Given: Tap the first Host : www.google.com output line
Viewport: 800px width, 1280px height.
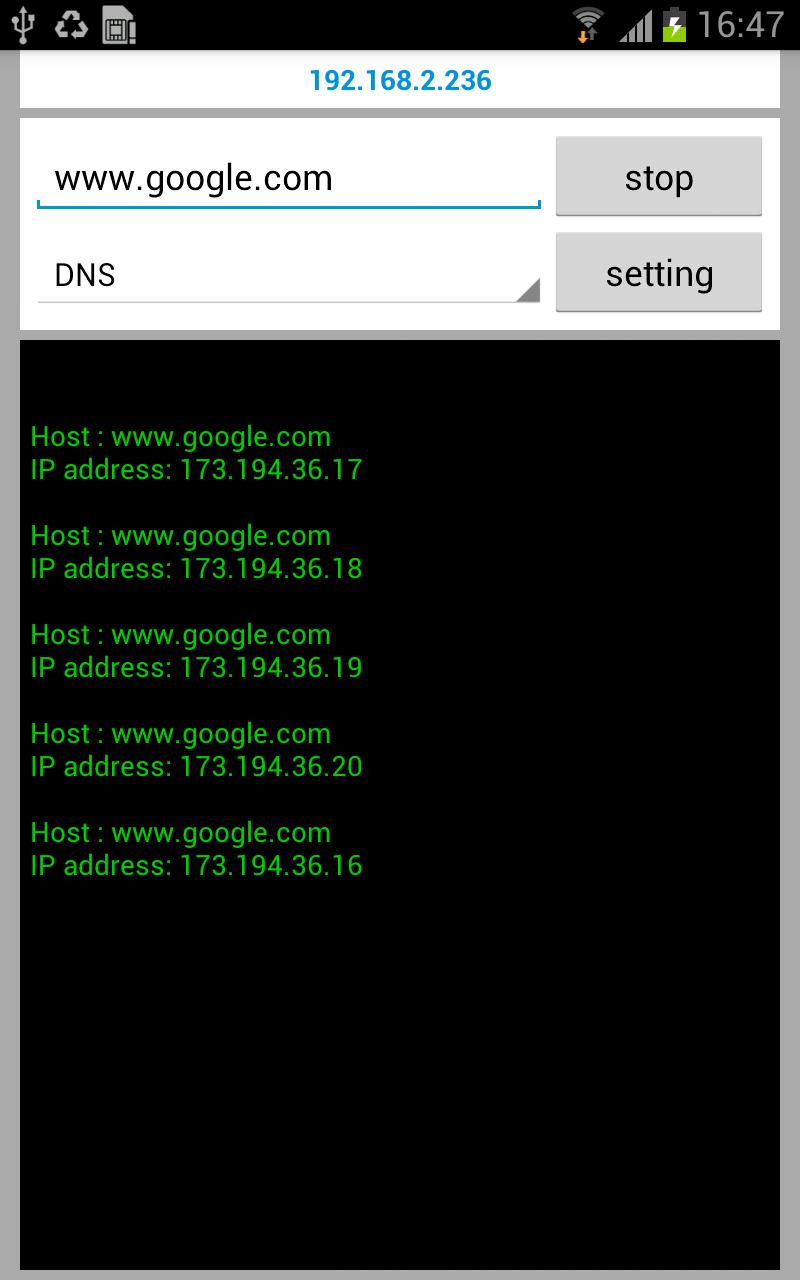Looking at the screenshot, I should (180, 437).
